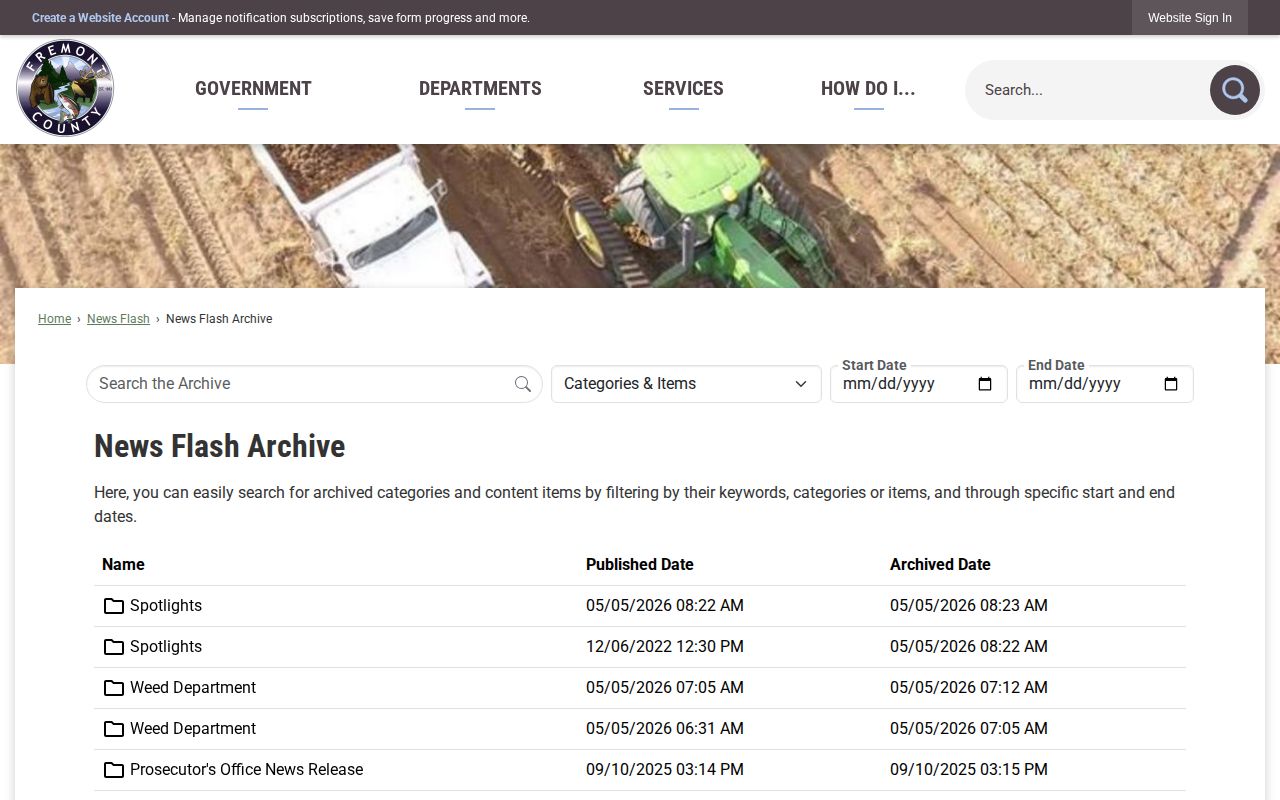Click the News Flash Archive breadcrumb text
Image resolution: width=1280 pixels, height=800 pixels.
click(x=219, y=319)
